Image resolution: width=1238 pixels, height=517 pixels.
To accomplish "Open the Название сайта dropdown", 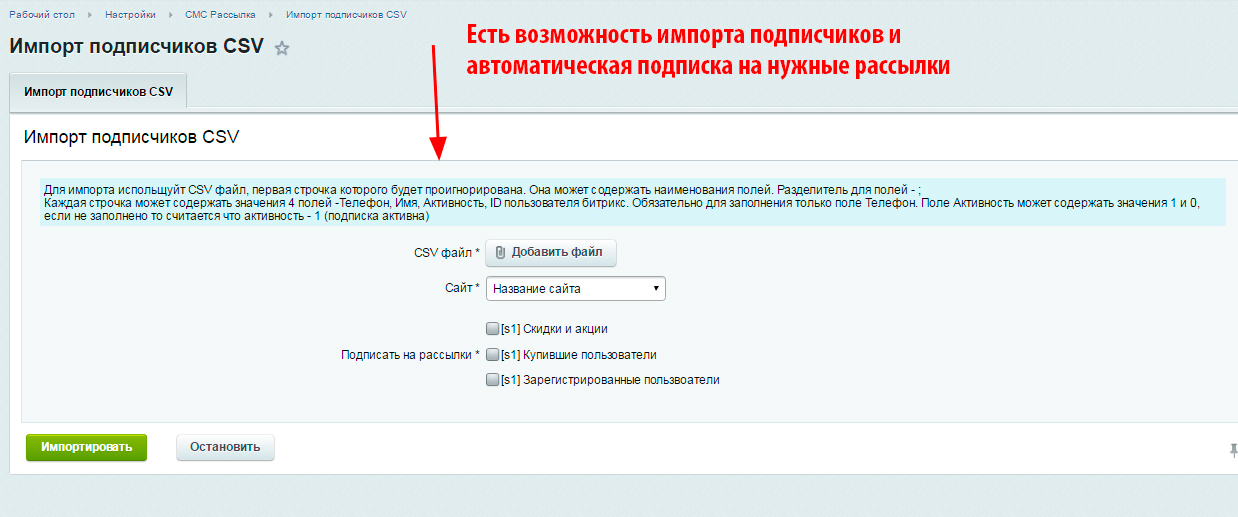I will point(576,289).
